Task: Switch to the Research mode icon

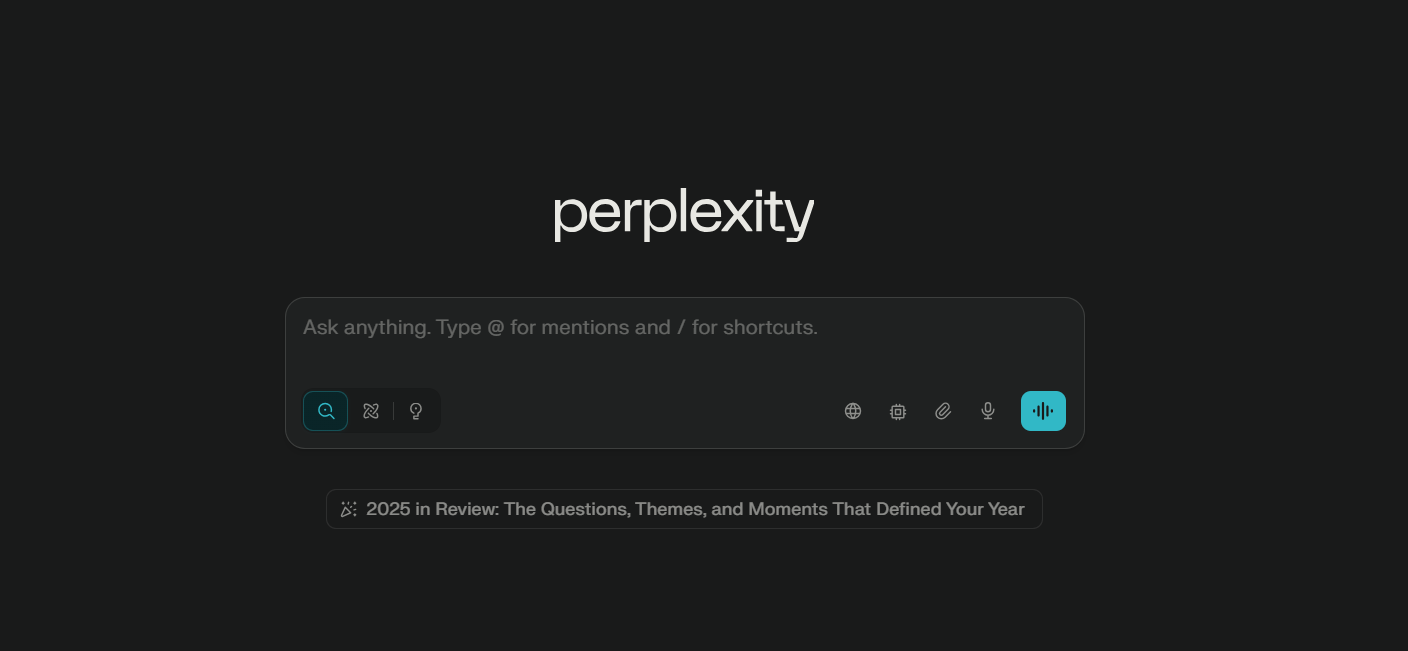Action: [371, 411]
